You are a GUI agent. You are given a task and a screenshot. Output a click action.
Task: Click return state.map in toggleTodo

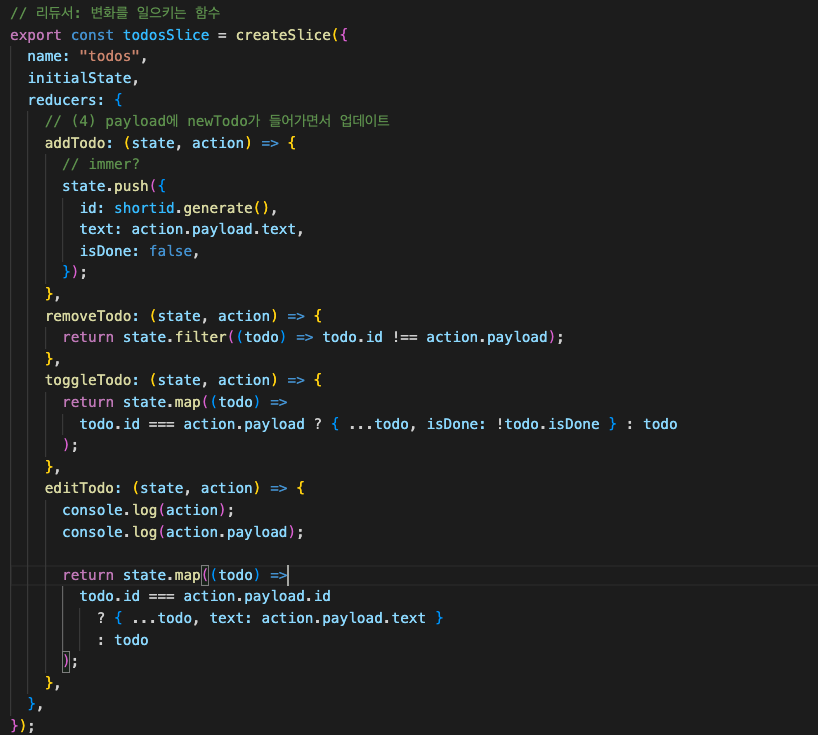point(131,402)
